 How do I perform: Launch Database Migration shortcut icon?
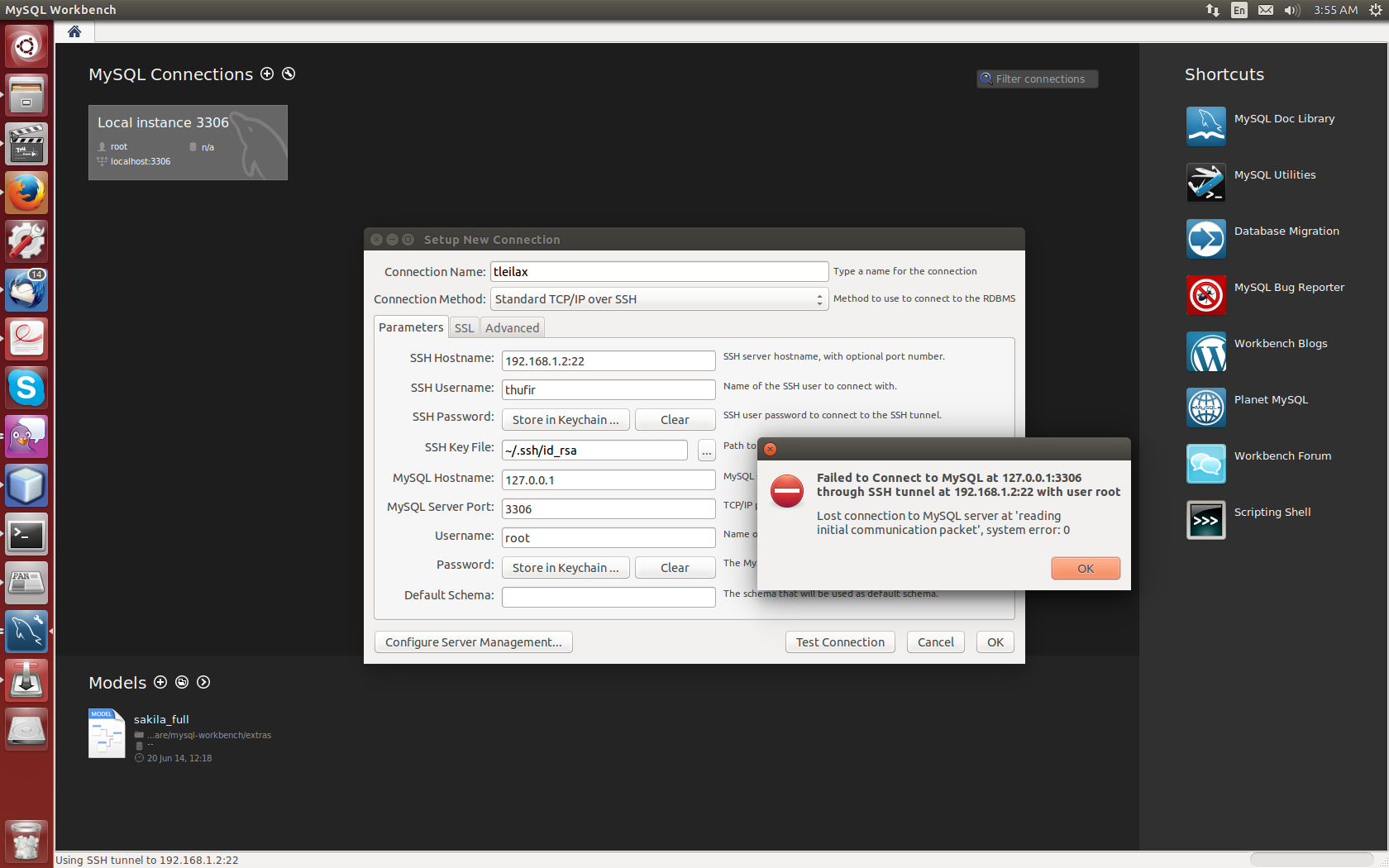(1206, 239)
